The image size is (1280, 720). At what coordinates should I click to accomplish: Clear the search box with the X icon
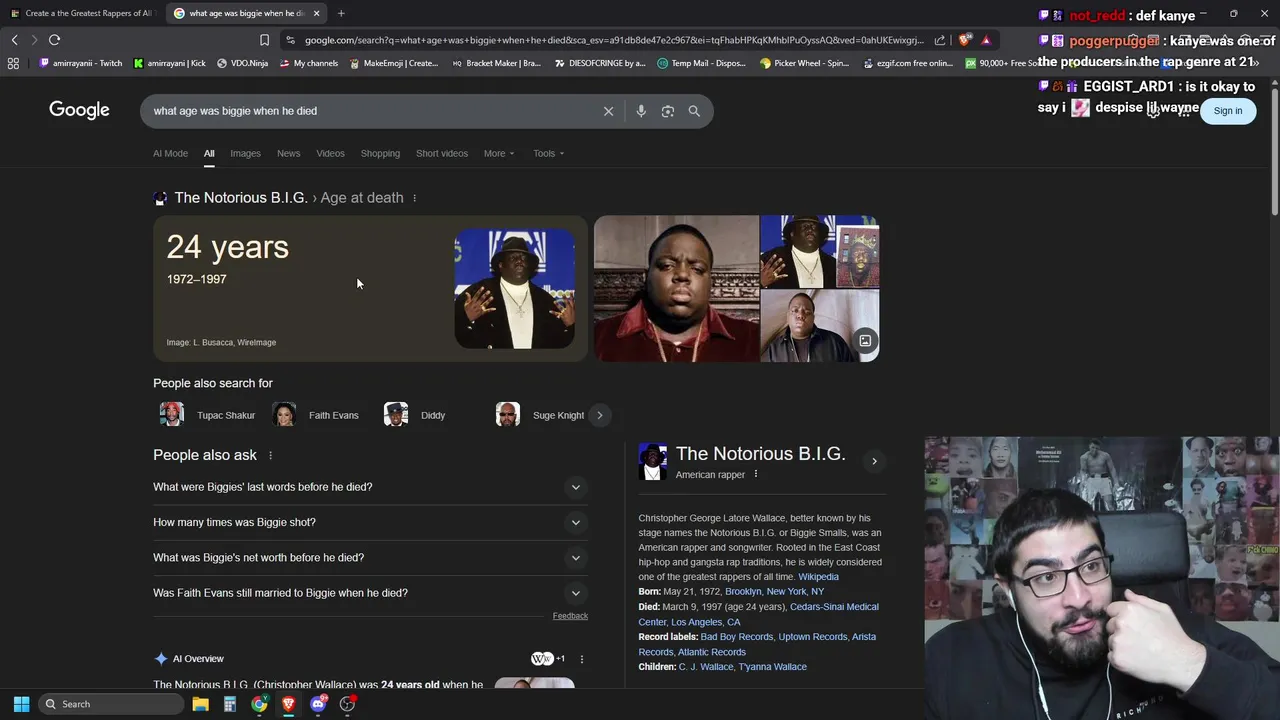click(x=608, y=111)
